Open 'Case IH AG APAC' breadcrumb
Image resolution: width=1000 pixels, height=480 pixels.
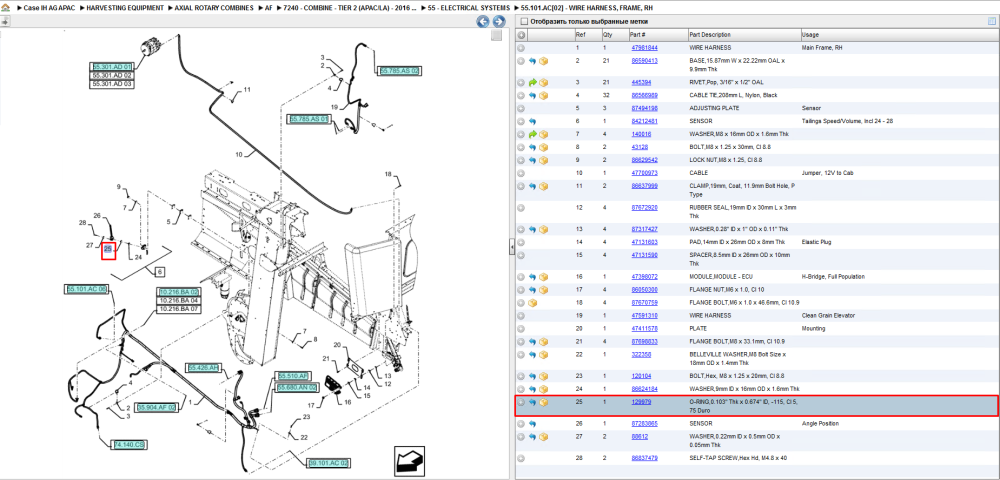pyautogui.click(x=48, y=8)
